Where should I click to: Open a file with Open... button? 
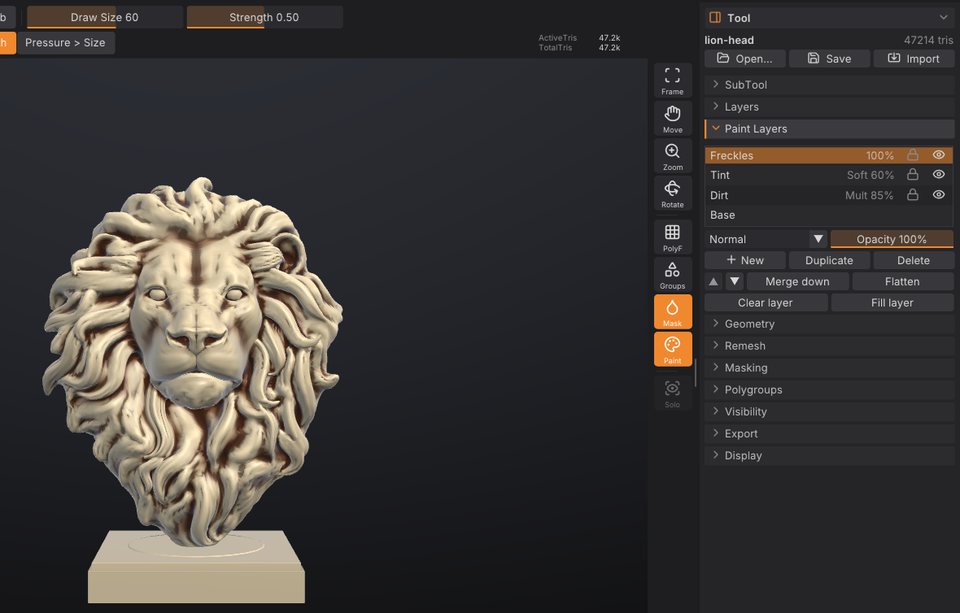[745, 59]
